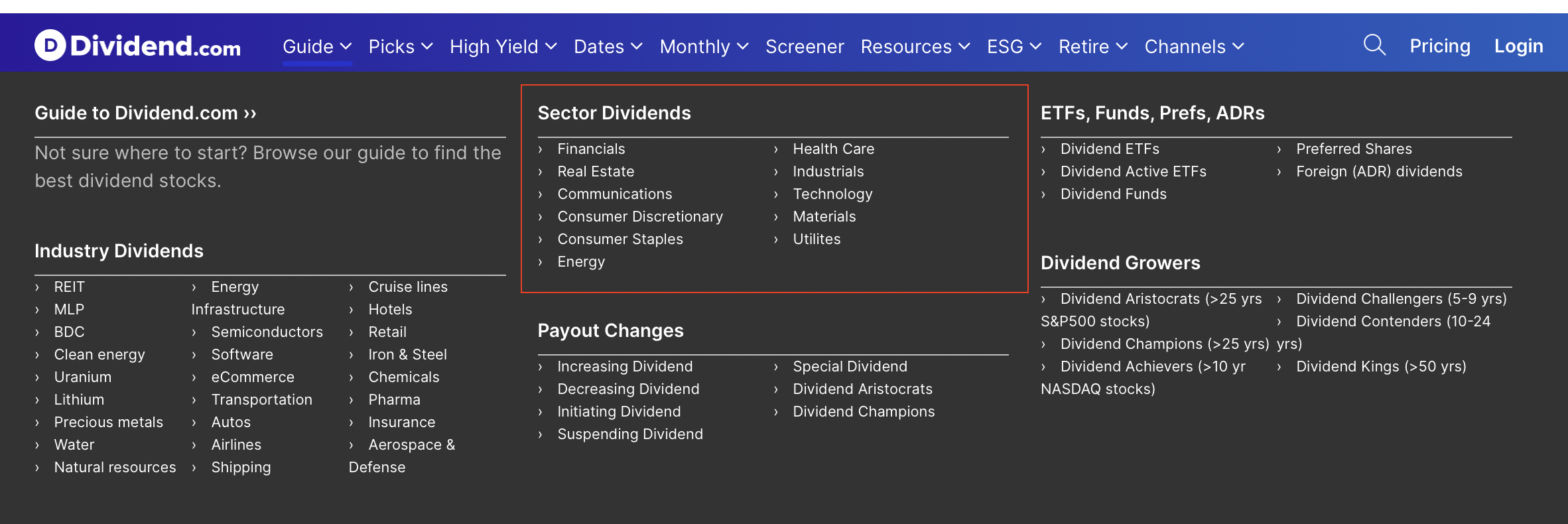This screenshot has height=524, width=1568.
Task: Choose Transportation industry
Action: click(261, 399)
